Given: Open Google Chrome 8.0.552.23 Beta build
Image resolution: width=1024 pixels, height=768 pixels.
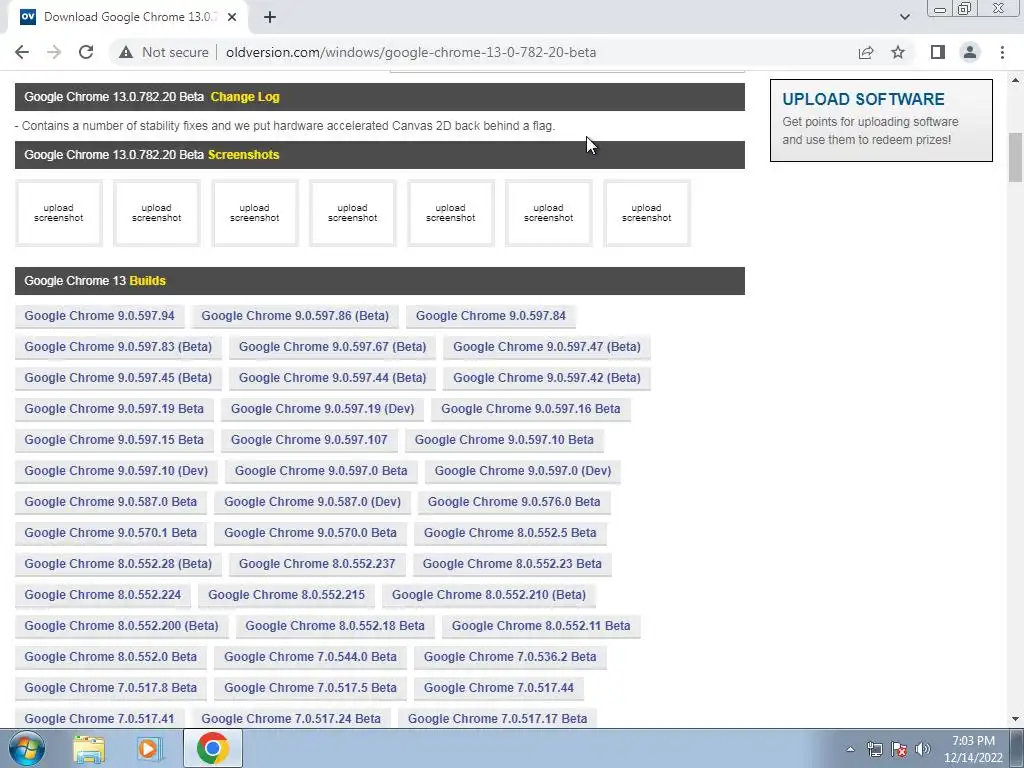Looking at the screenshot, I should [x=512, y=564].
